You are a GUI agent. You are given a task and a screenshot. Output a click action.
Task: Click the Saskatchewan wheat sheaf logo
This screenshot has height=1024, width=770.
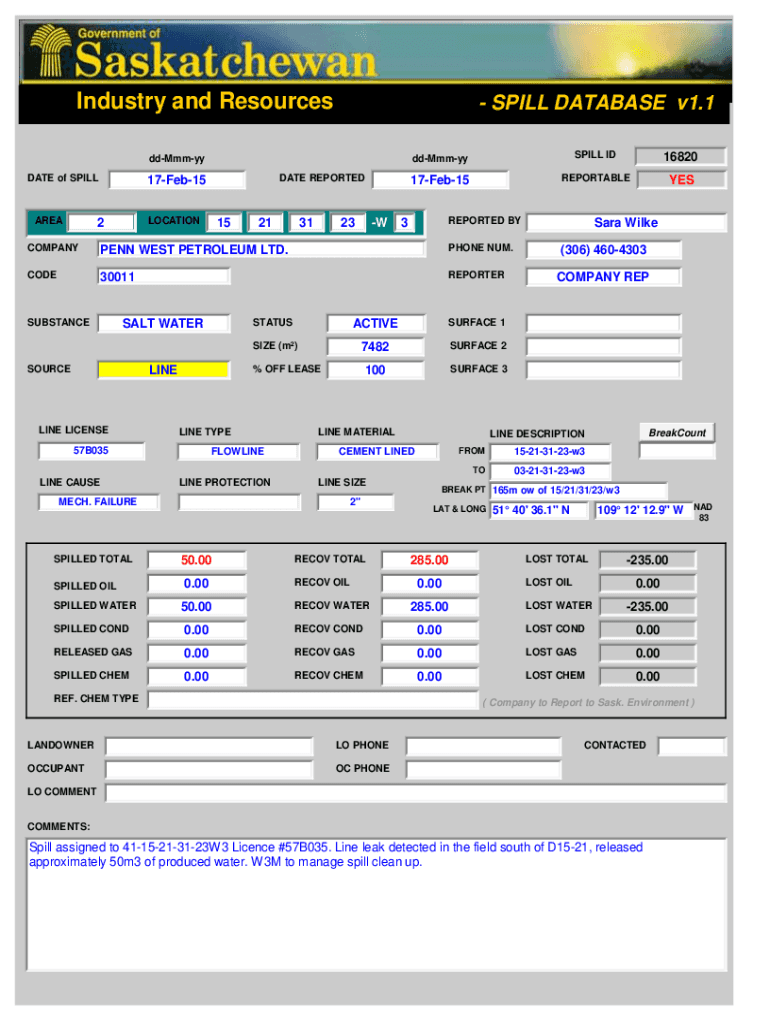coord(48,52)
